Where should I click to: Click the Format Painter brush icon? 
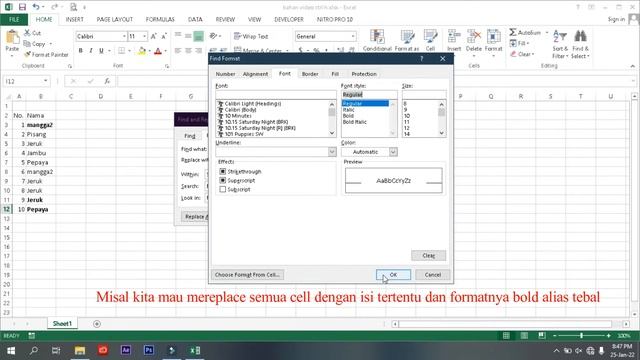(x=27, y=54)
